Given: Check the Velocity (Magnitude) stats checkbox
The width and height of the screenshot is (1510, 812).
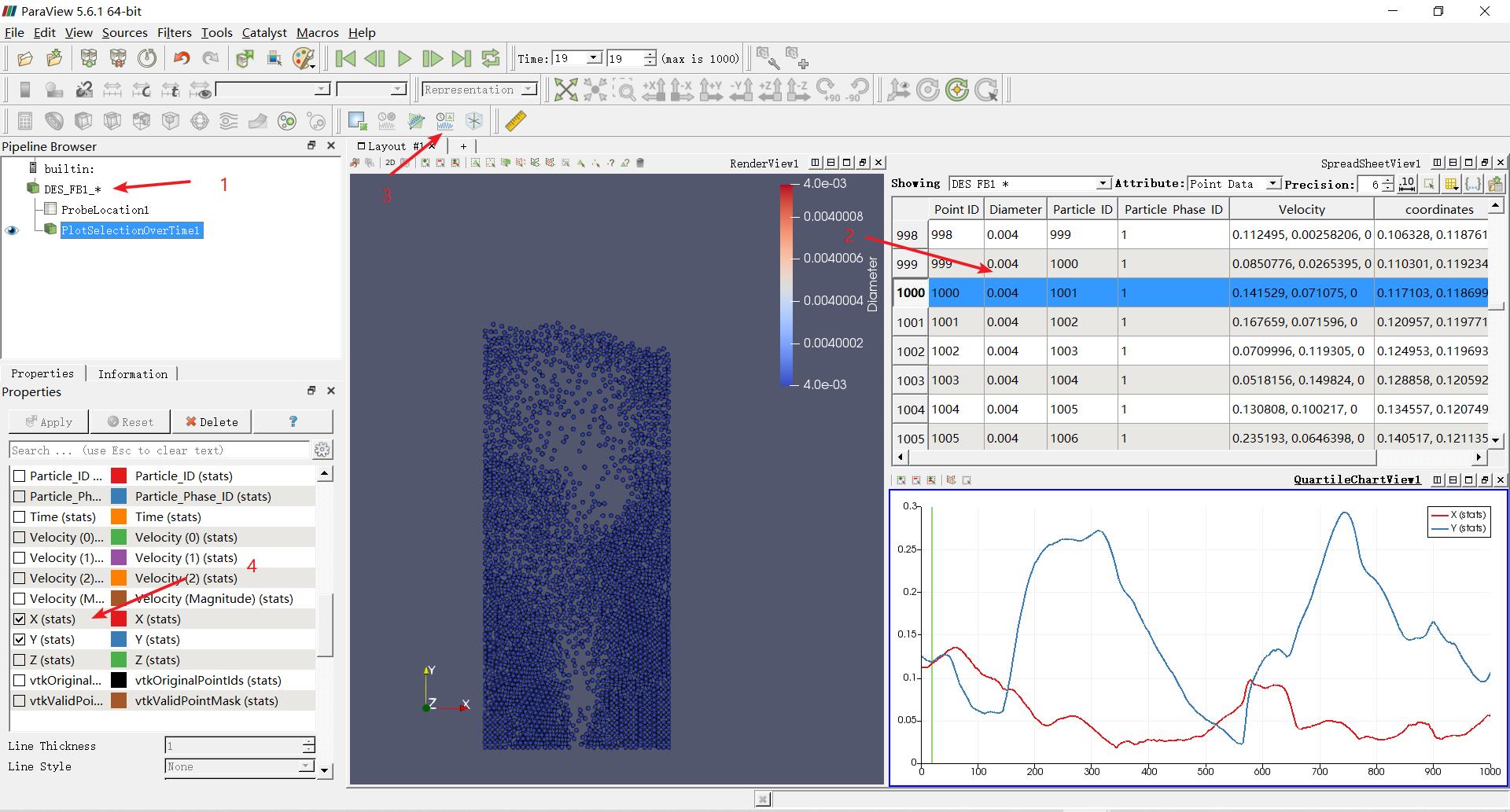Looking at the screenshot, I should click(20, 599).
